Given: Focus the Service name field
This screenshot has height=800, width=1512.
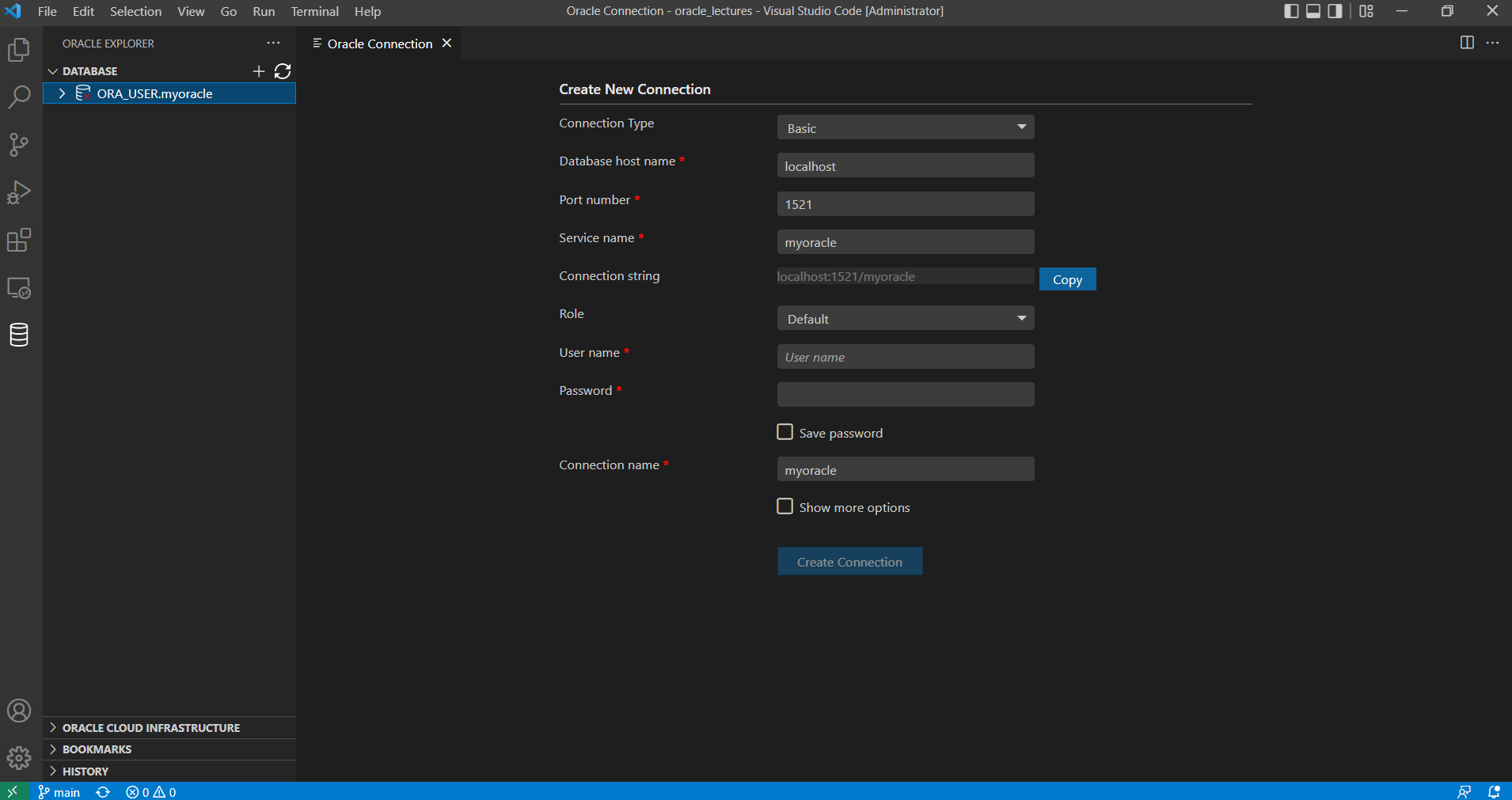Looking at the screenshot, I should [x=906, y=242].
